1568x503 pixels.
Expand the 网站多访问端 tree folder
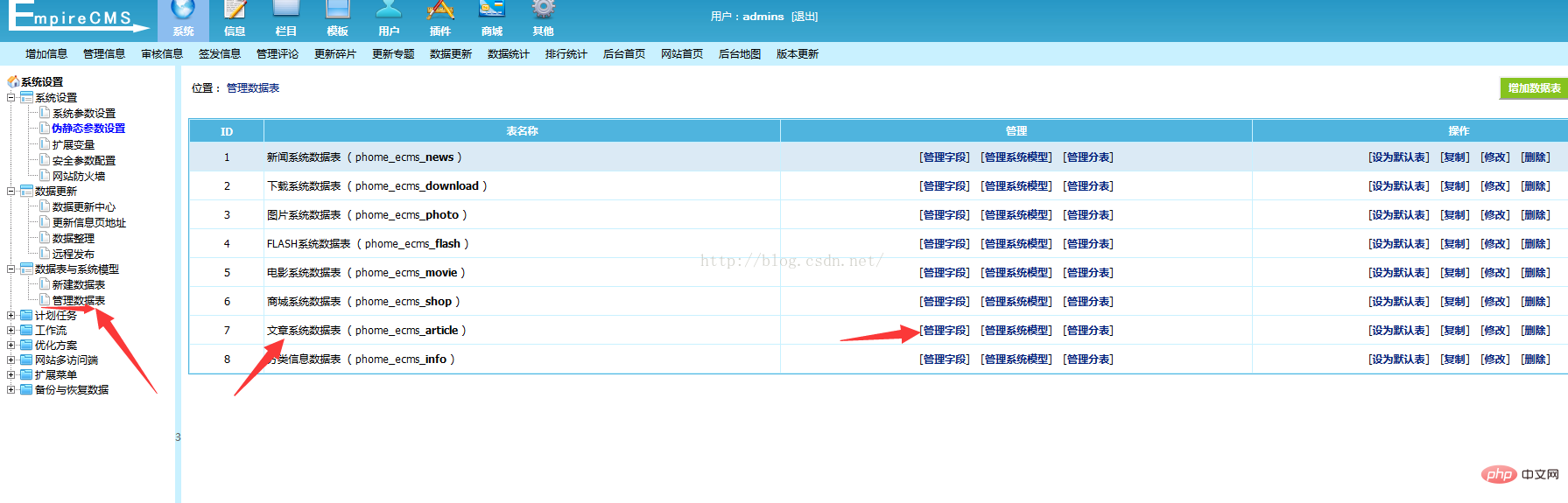pyautogui.click(x=11, y=360)
